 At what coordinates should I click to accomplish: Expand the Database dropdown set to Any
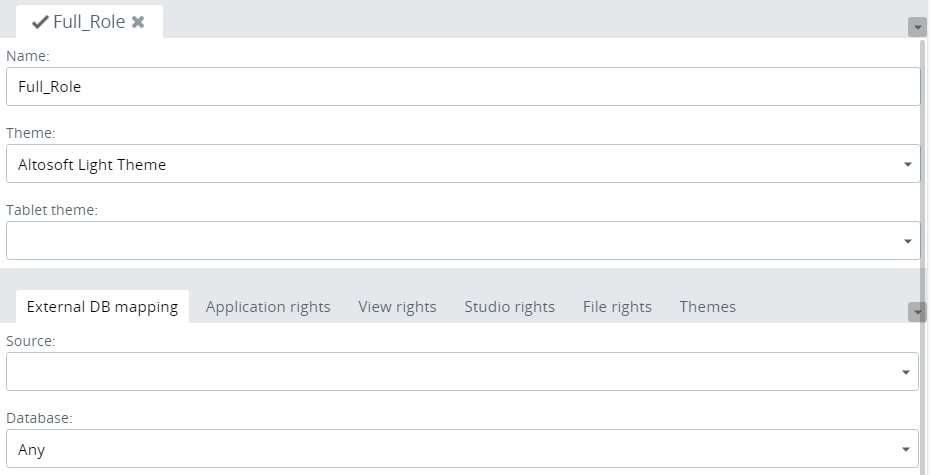click(462, 449)
